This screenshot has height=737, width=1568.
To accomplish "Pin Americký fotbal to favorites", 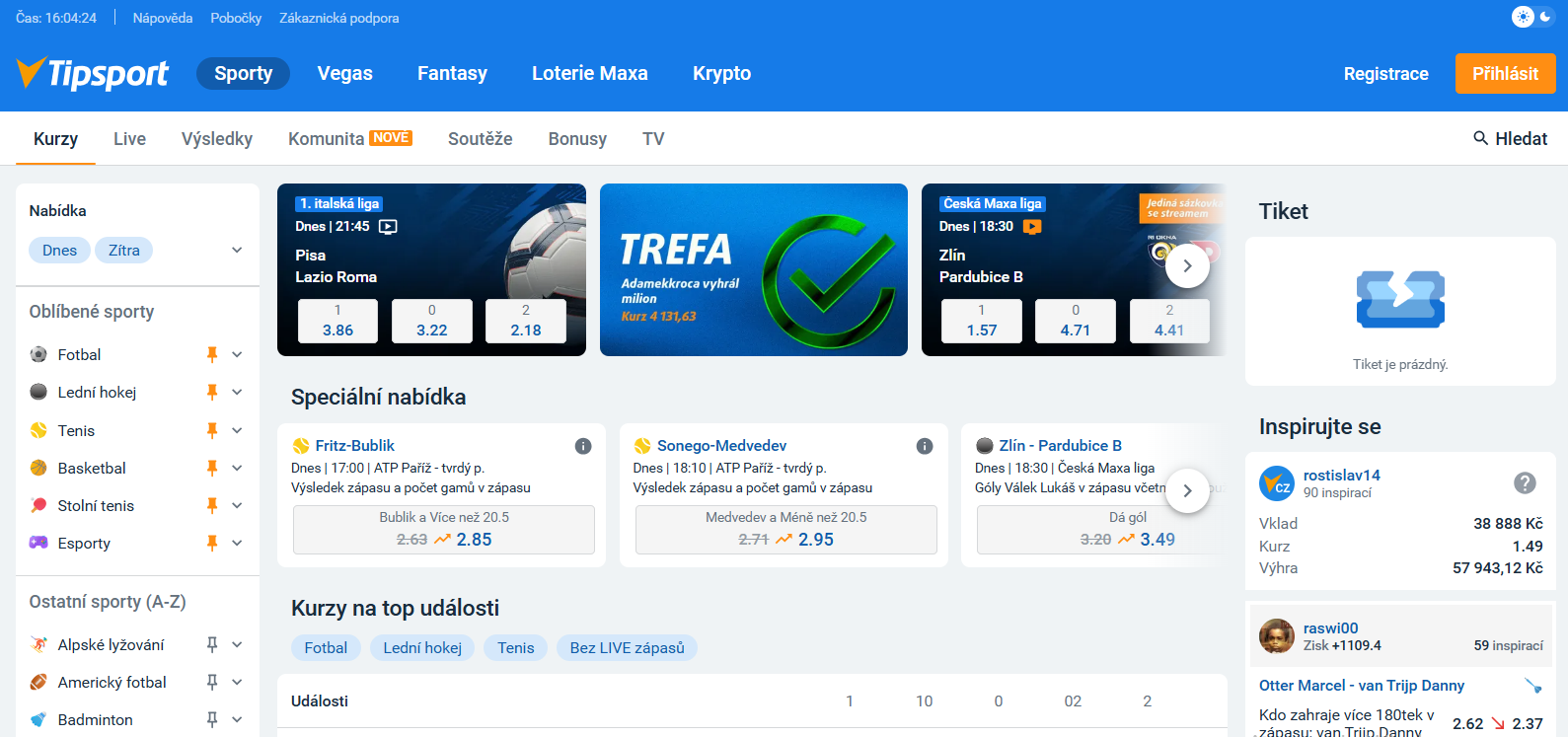I will click(x=211, y=682).
